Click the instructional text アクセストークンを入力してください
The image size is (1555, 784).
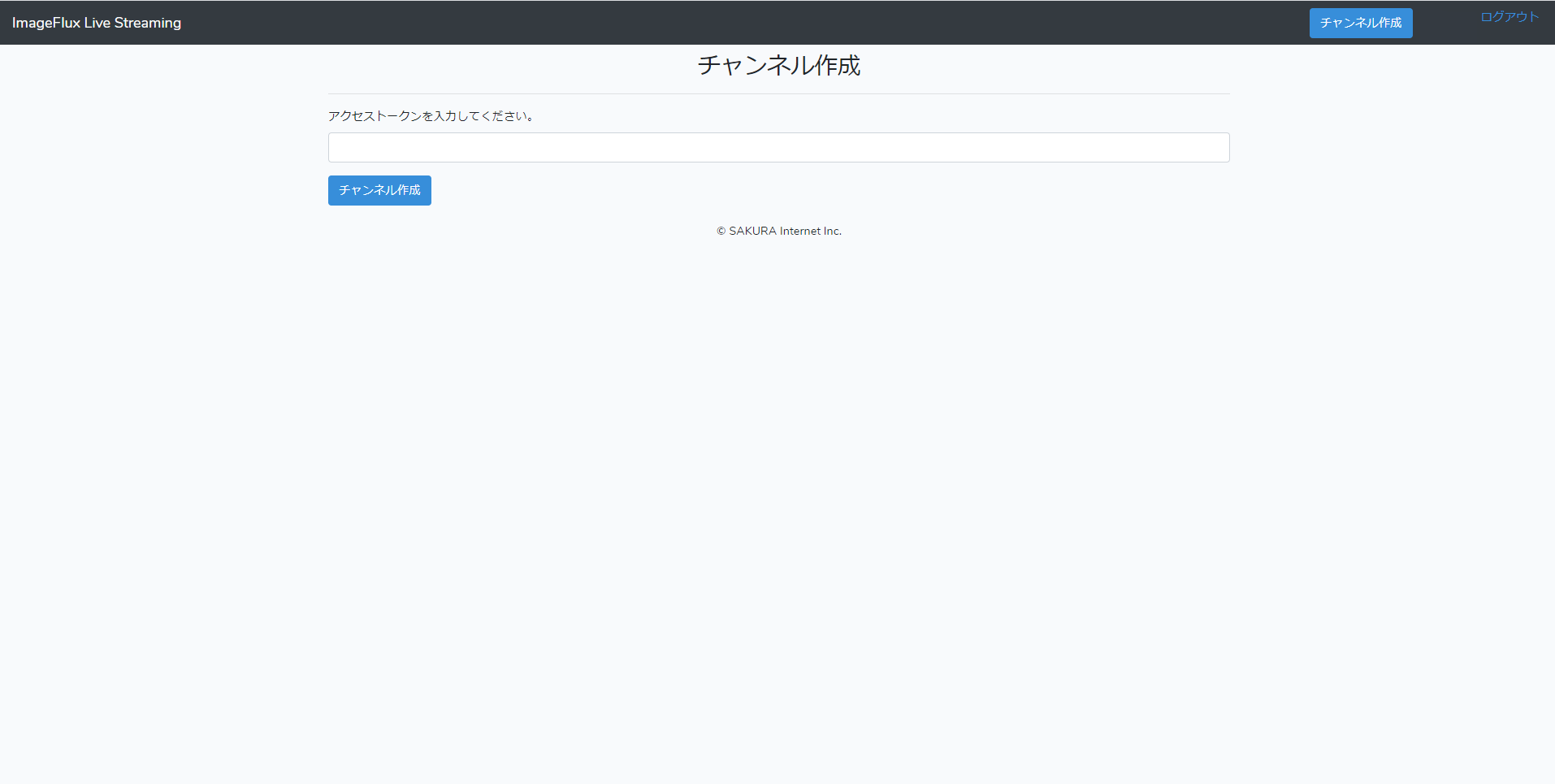coord(431,115)
